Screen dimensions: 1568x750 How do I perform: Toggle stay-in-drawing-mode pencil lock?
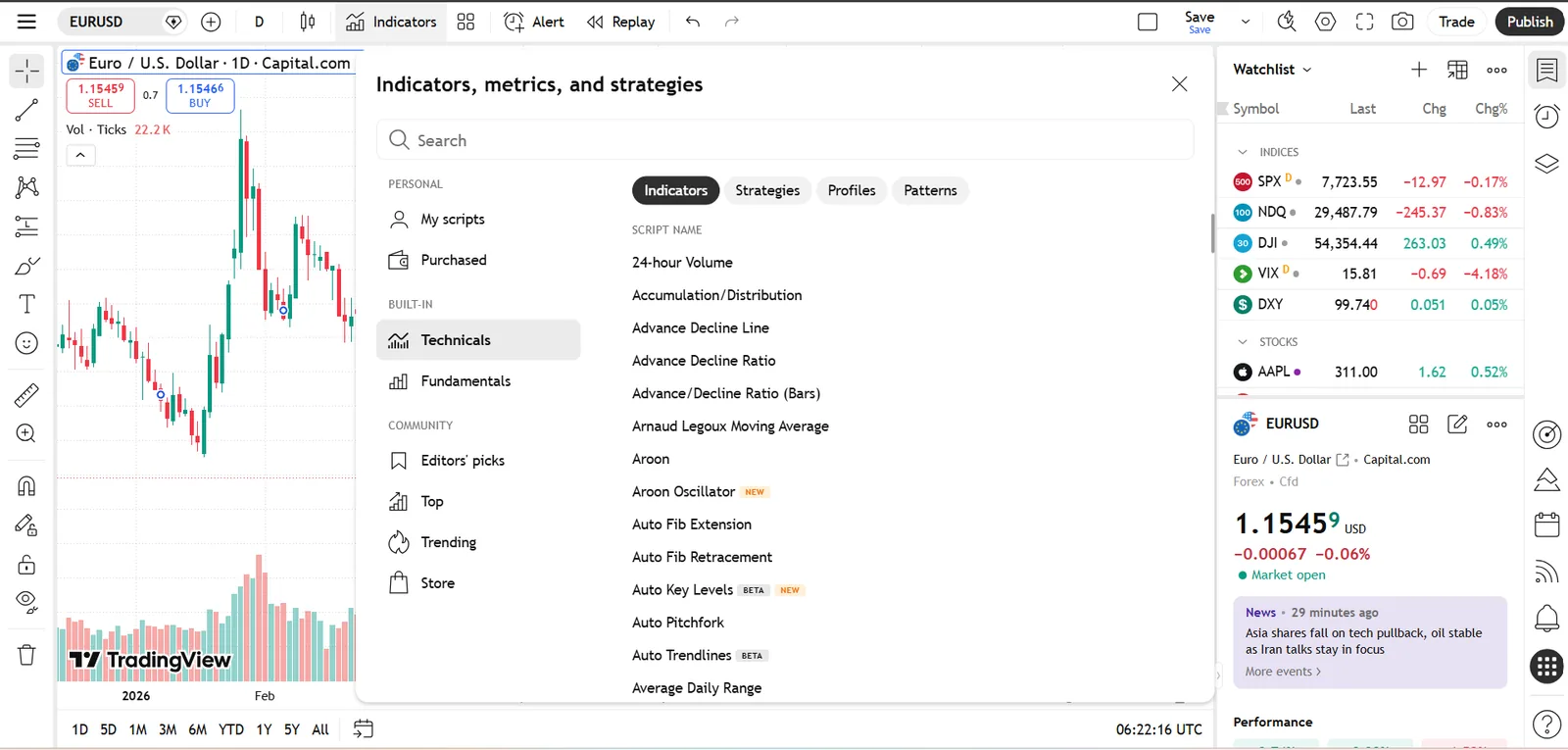26,525
